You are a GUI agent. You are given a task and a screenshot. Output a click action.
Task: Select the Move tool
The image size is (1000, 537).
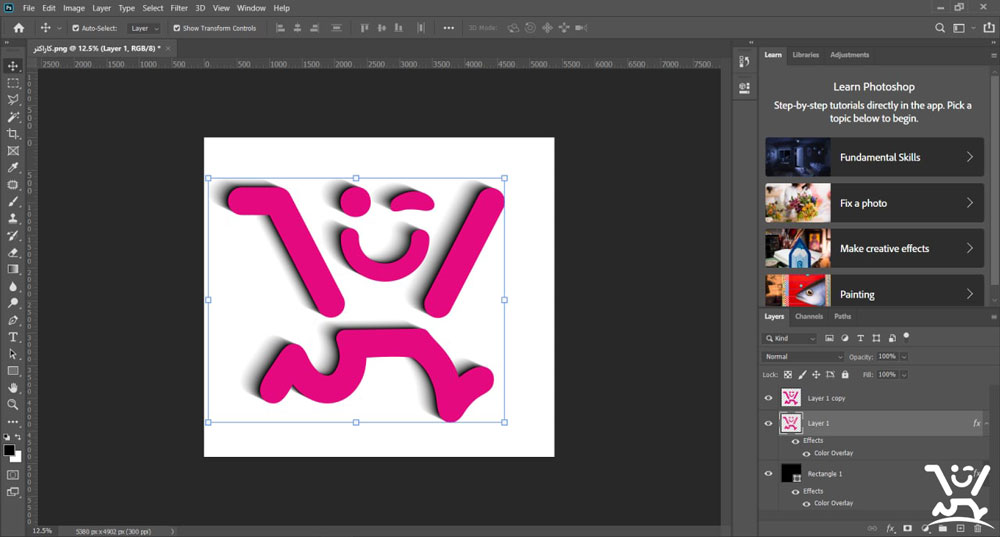(x=13, y=66)
